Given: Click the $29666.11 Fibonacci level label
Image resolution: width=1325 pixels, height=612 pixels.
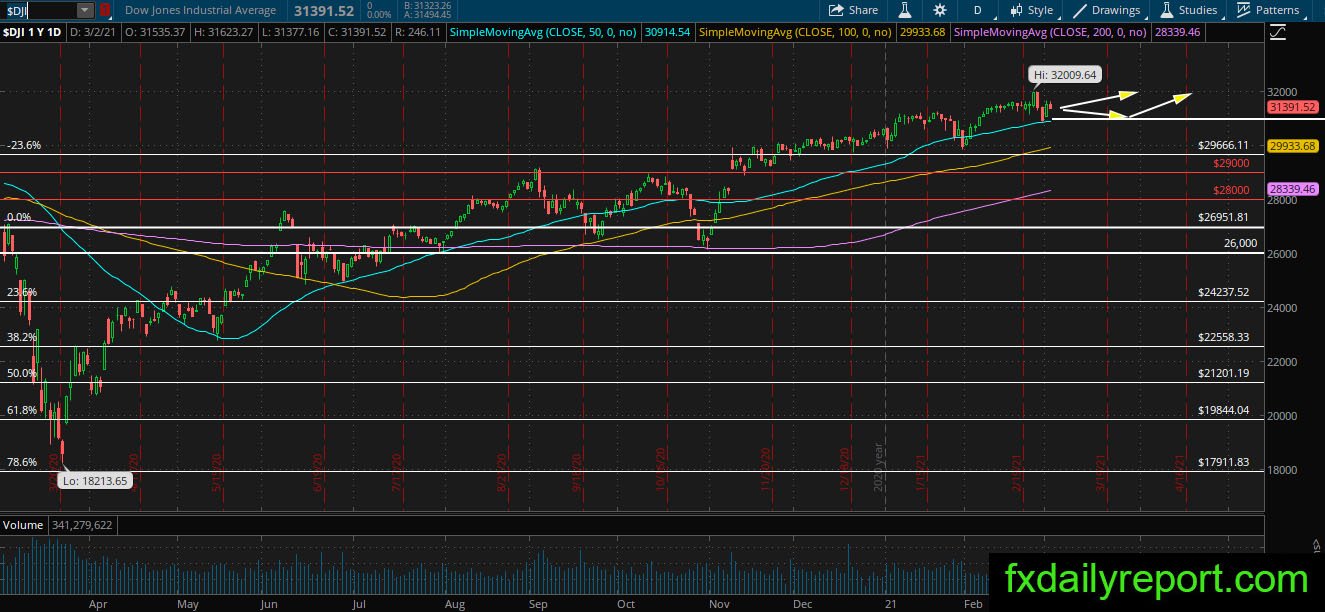Looking at the screenshot, I should coord(1224,145).
